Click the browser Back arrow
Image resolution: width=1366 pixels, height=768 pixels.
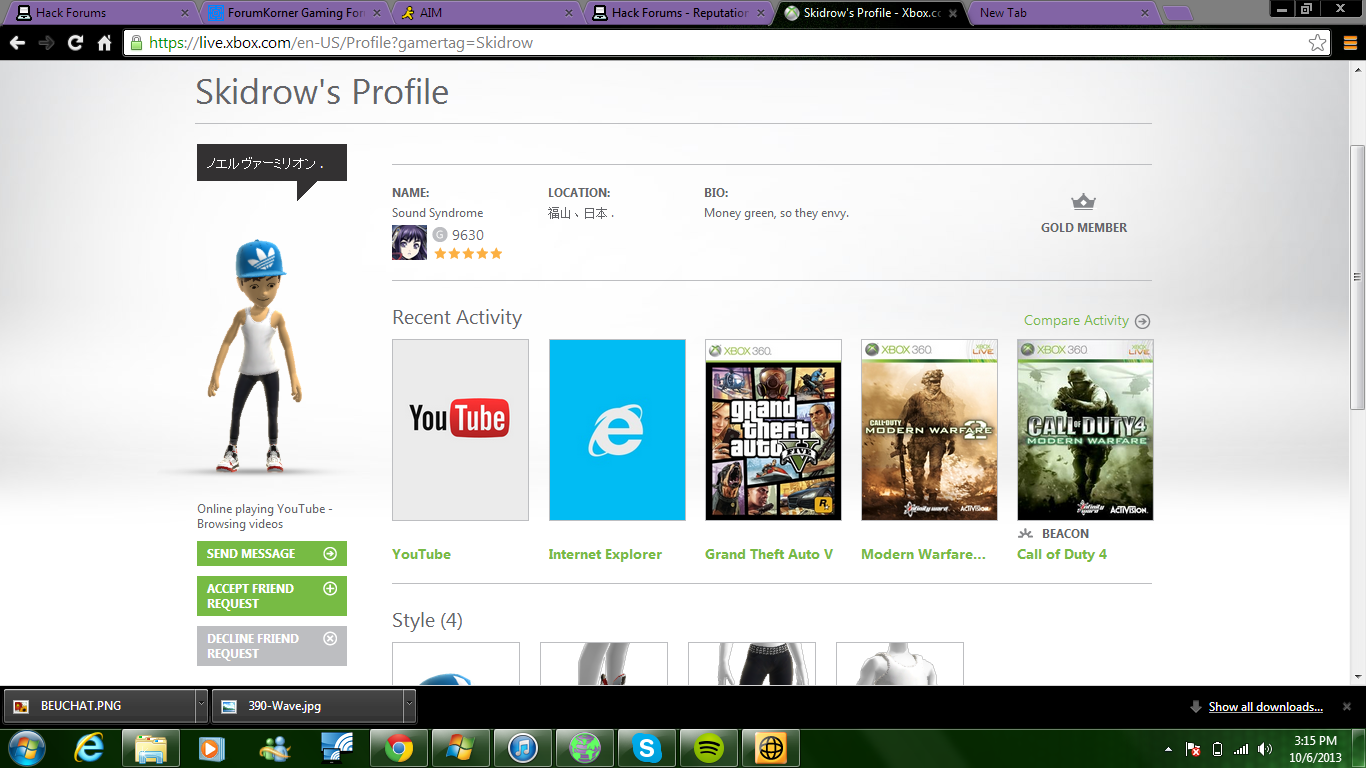coord(17,43)
